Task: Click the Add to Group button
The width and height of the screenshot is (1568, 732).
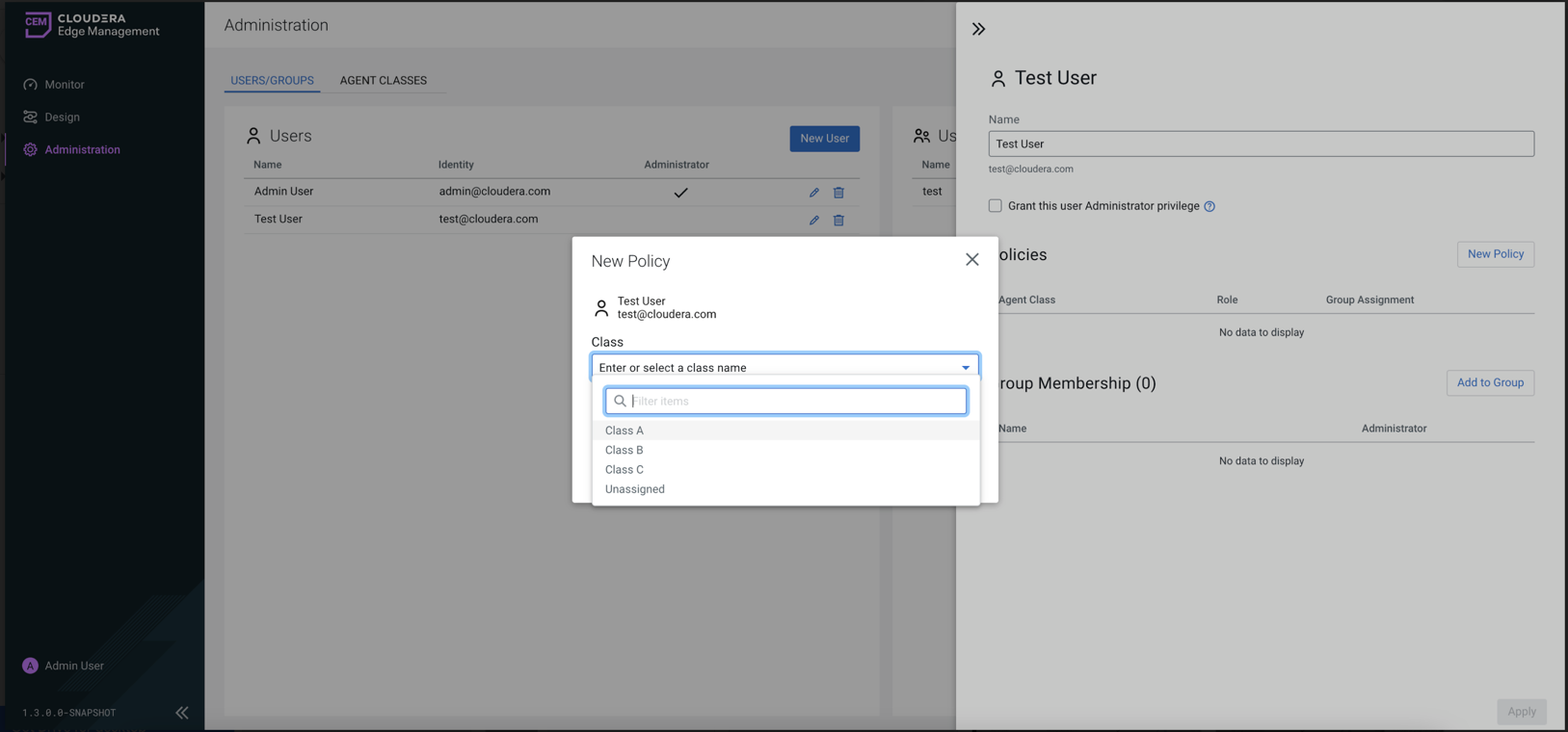Action: tap(1489, 382)
